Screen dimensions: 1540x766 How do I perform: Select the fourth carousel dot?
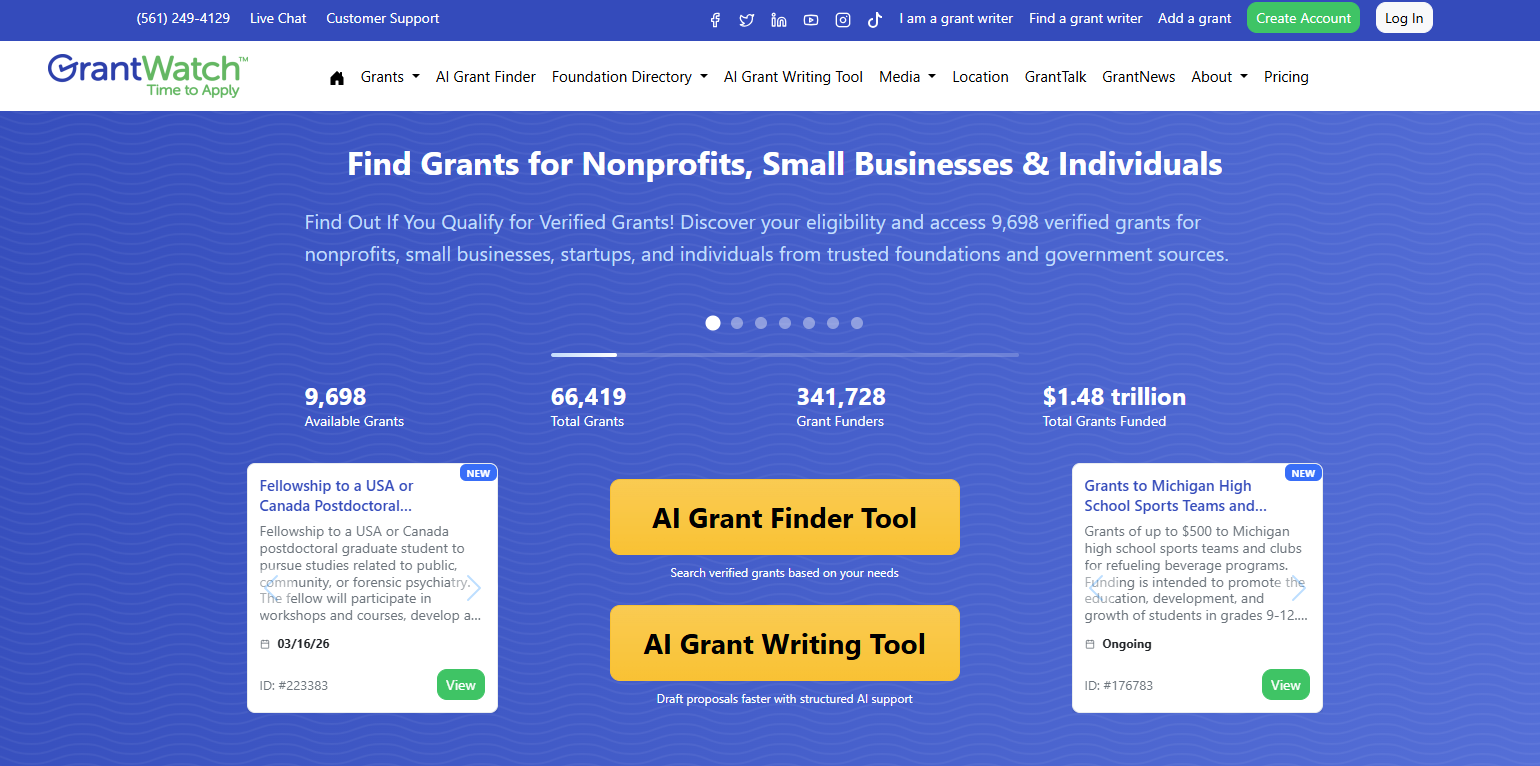[x=785, y=323]
